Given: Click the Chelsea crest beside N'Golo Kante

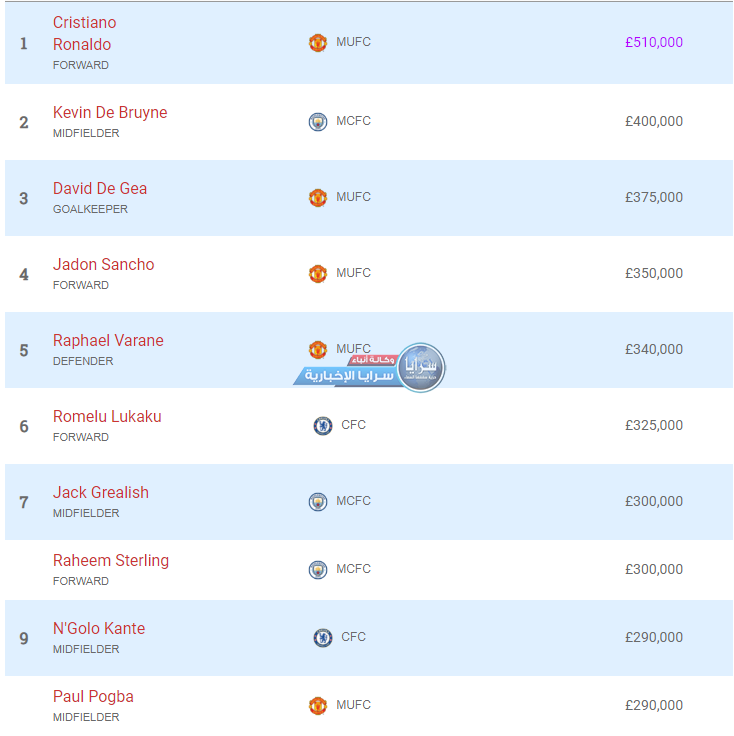Looking at the screenshot, I should (322, 638).
